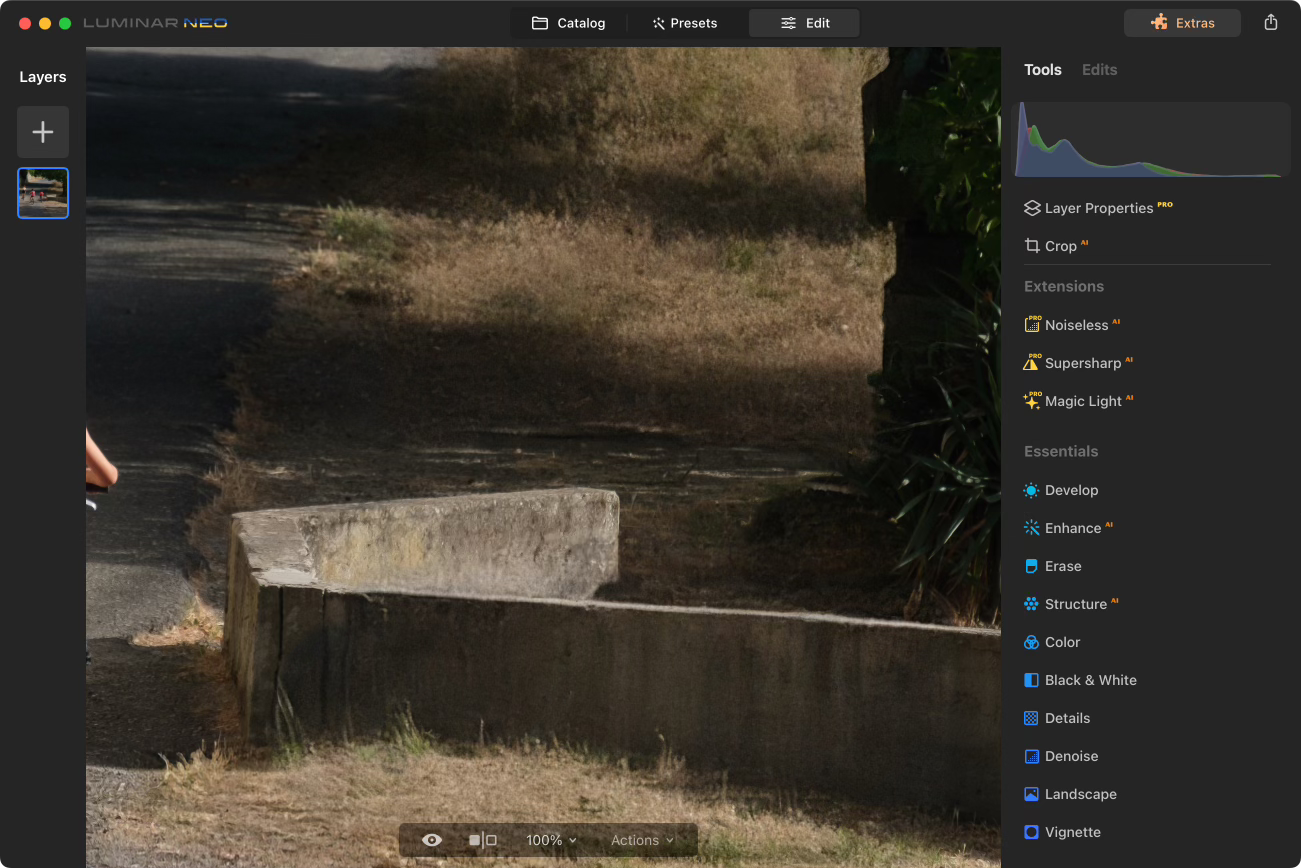Screen dimensions: 1301x868
Task: Click the Structure AI icon
Action: pyautogui.click(x=1032, y=604)
